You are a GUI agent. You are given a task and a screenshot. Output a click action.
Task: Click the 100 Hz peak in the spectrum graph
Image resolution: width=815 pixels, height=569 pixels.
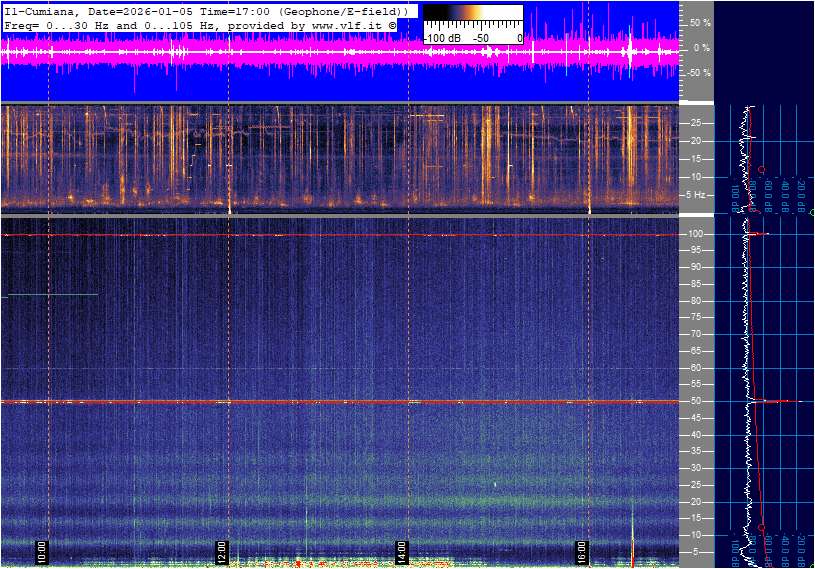(x=762, y=234)
